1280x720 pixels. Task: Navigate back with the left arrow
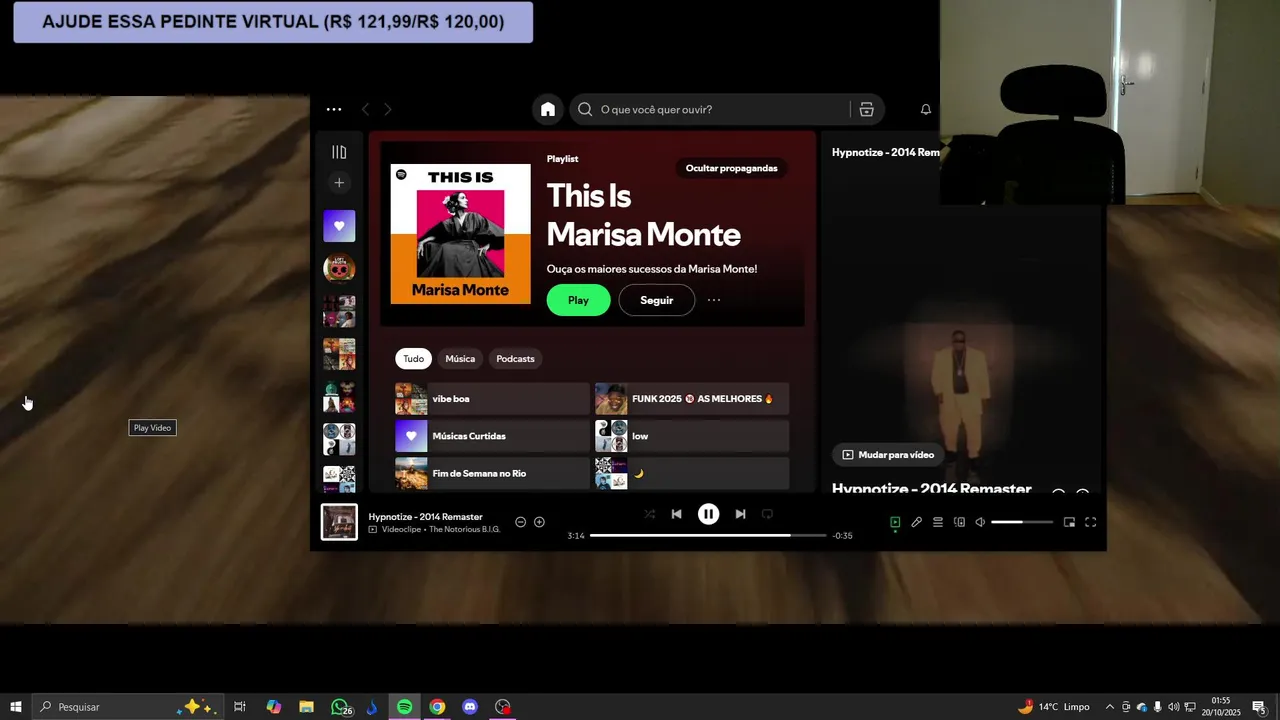tap(365, 110)
